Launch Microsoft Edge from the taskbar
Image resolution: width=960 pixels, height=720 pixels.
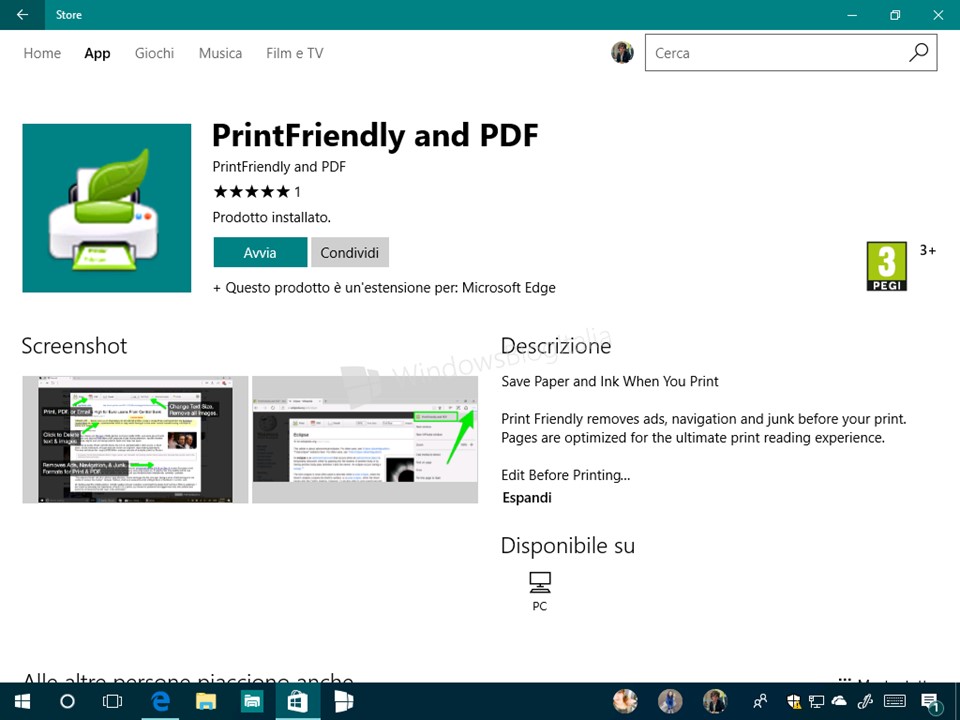pyautogui.click(x=160, y=702)
